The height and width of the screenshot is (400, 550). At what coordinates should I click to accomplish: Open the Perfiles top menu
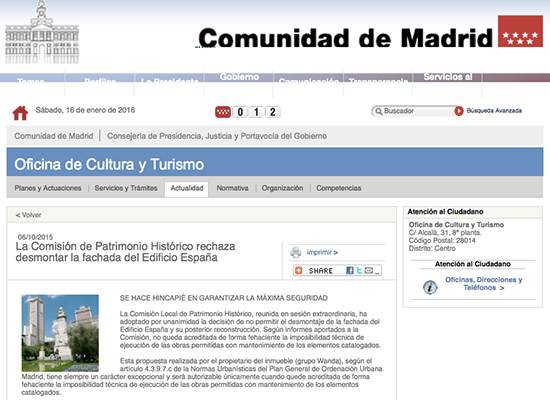(x=100, y=80)
